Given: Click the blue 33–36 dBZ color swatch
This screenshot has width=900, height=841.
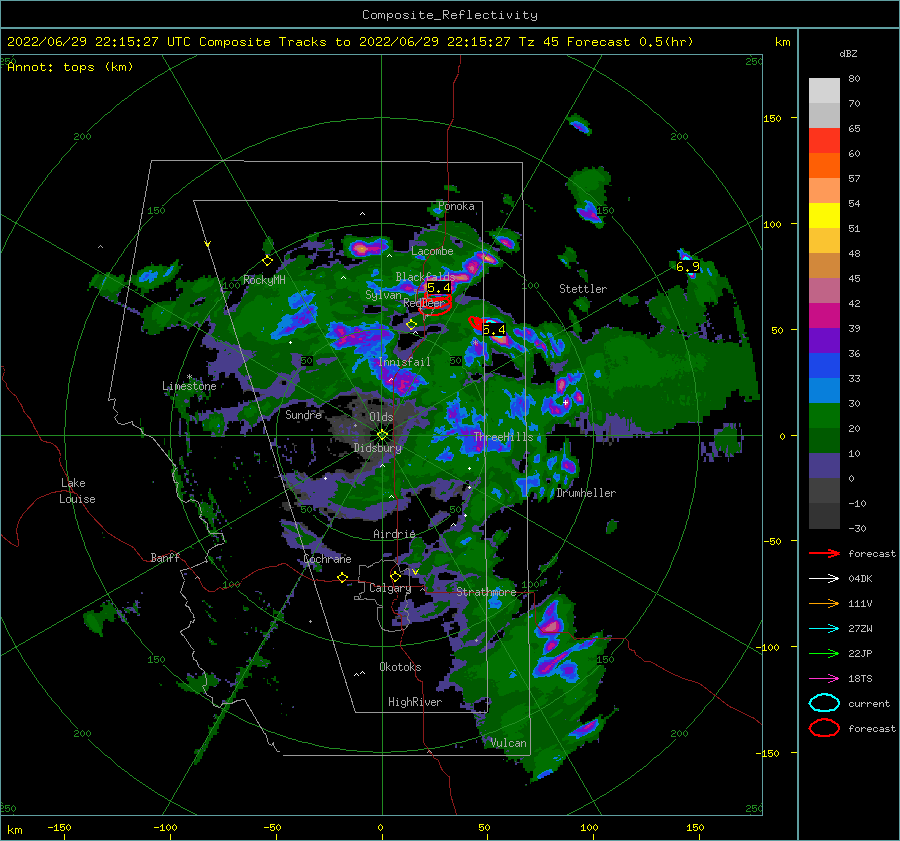Looking at the screenshot, I should click(x=824, y=366).
